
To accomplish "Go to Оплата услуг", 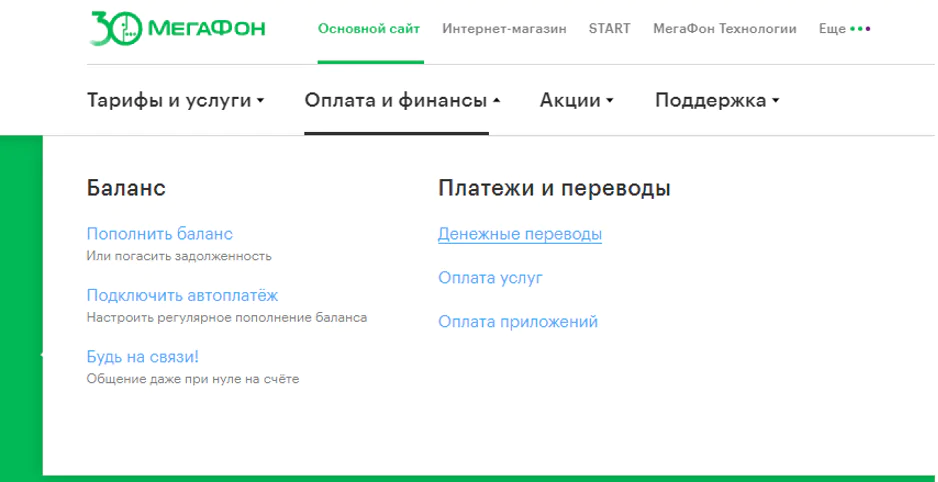I will (490, 278).
